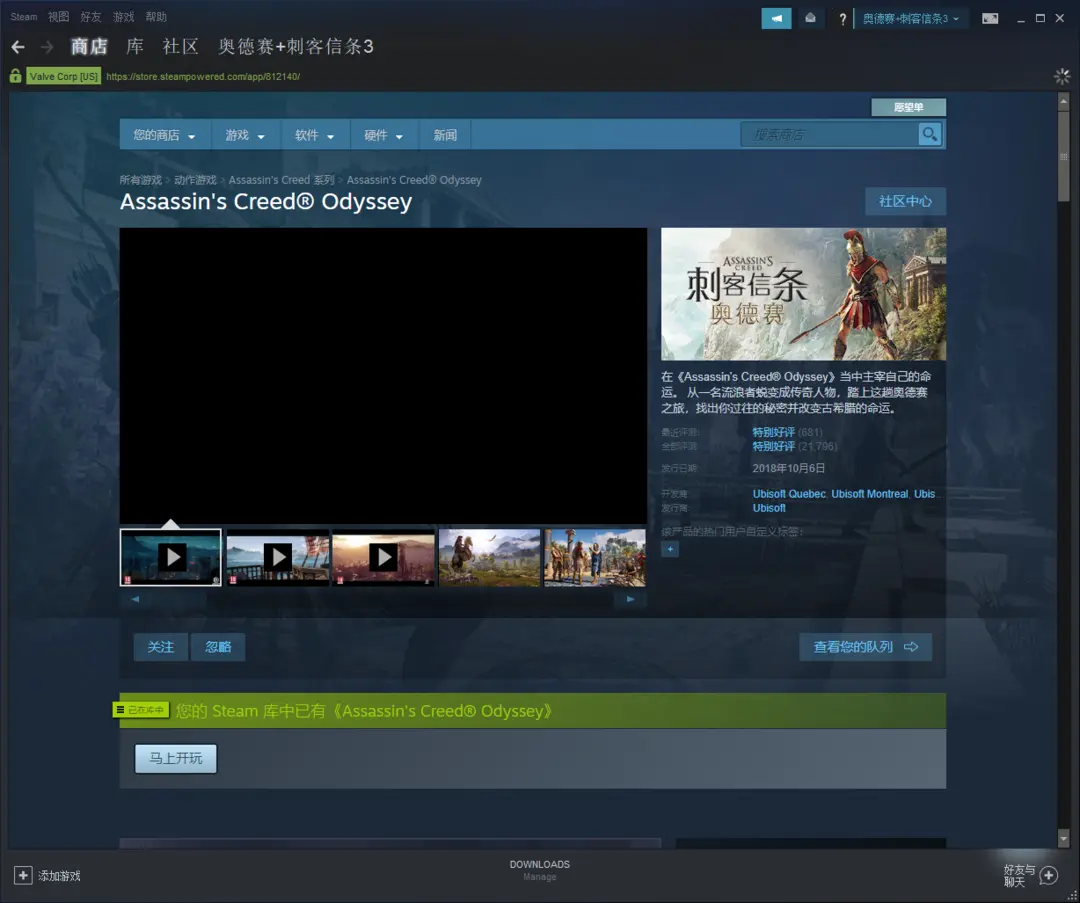
Task: Click the page loading spinner icon
Action: [1062, 76]
